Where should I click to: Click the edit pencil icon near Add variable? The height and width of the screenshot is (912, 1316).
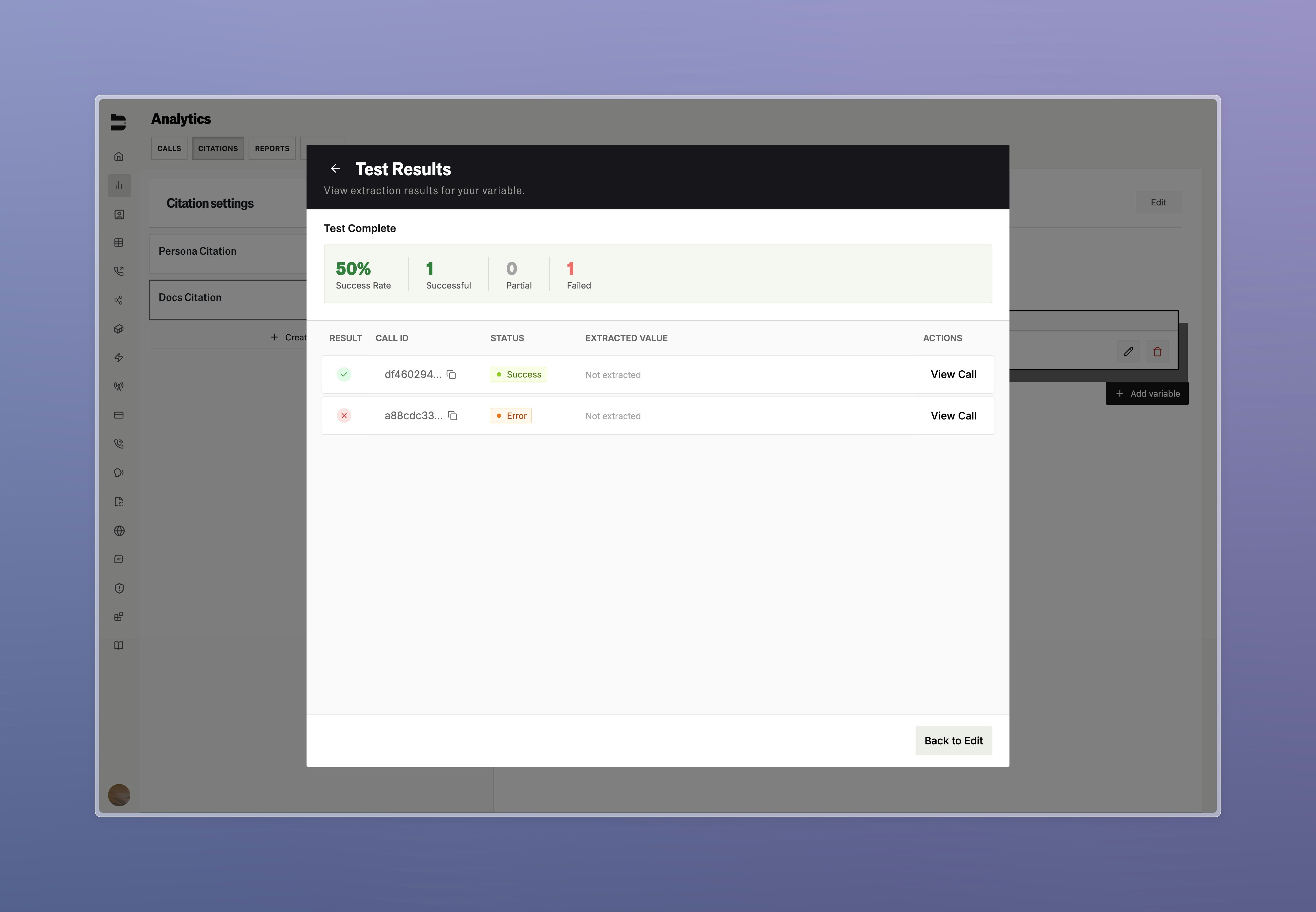1128,352
